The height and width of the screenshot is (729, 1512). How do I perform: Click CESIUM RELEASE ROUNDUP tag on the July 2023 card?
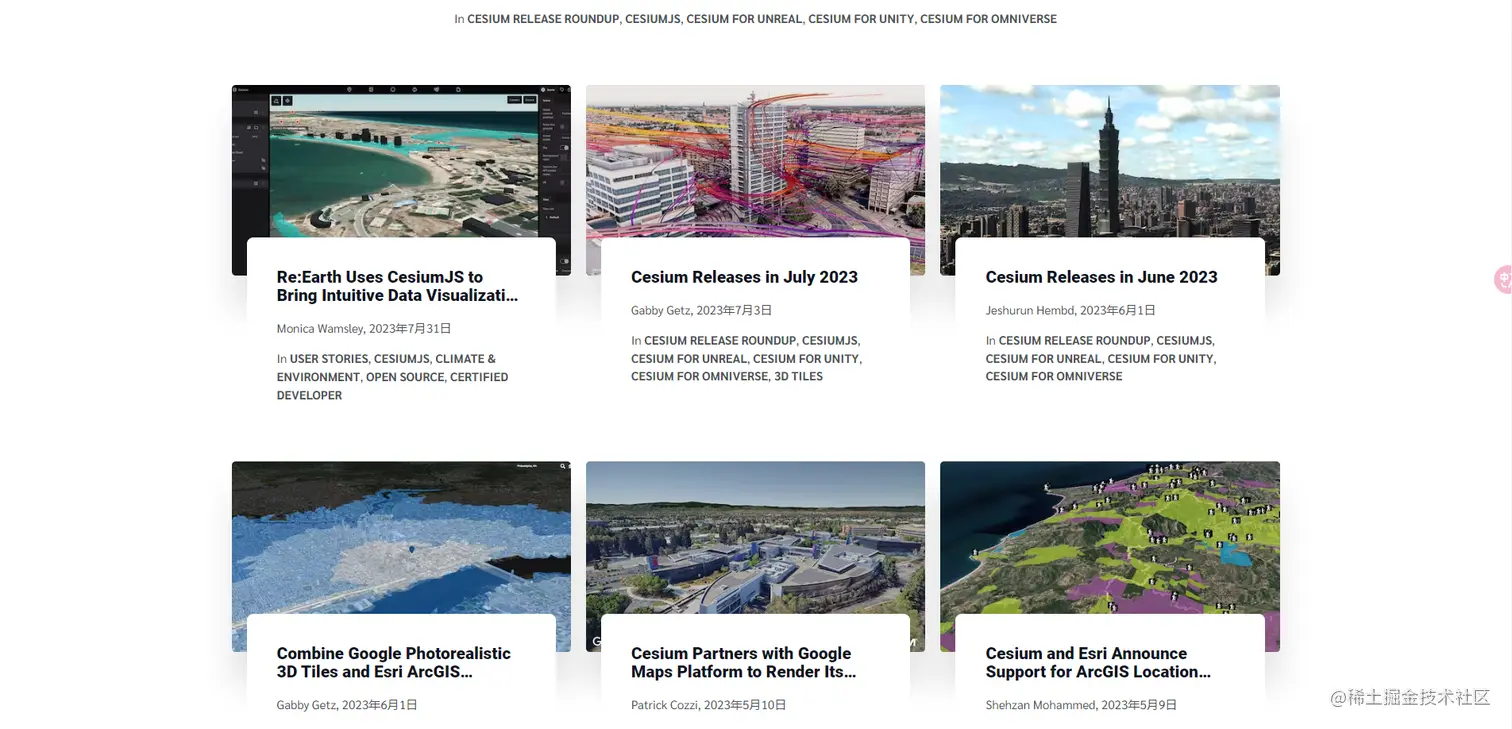(720, 341)
